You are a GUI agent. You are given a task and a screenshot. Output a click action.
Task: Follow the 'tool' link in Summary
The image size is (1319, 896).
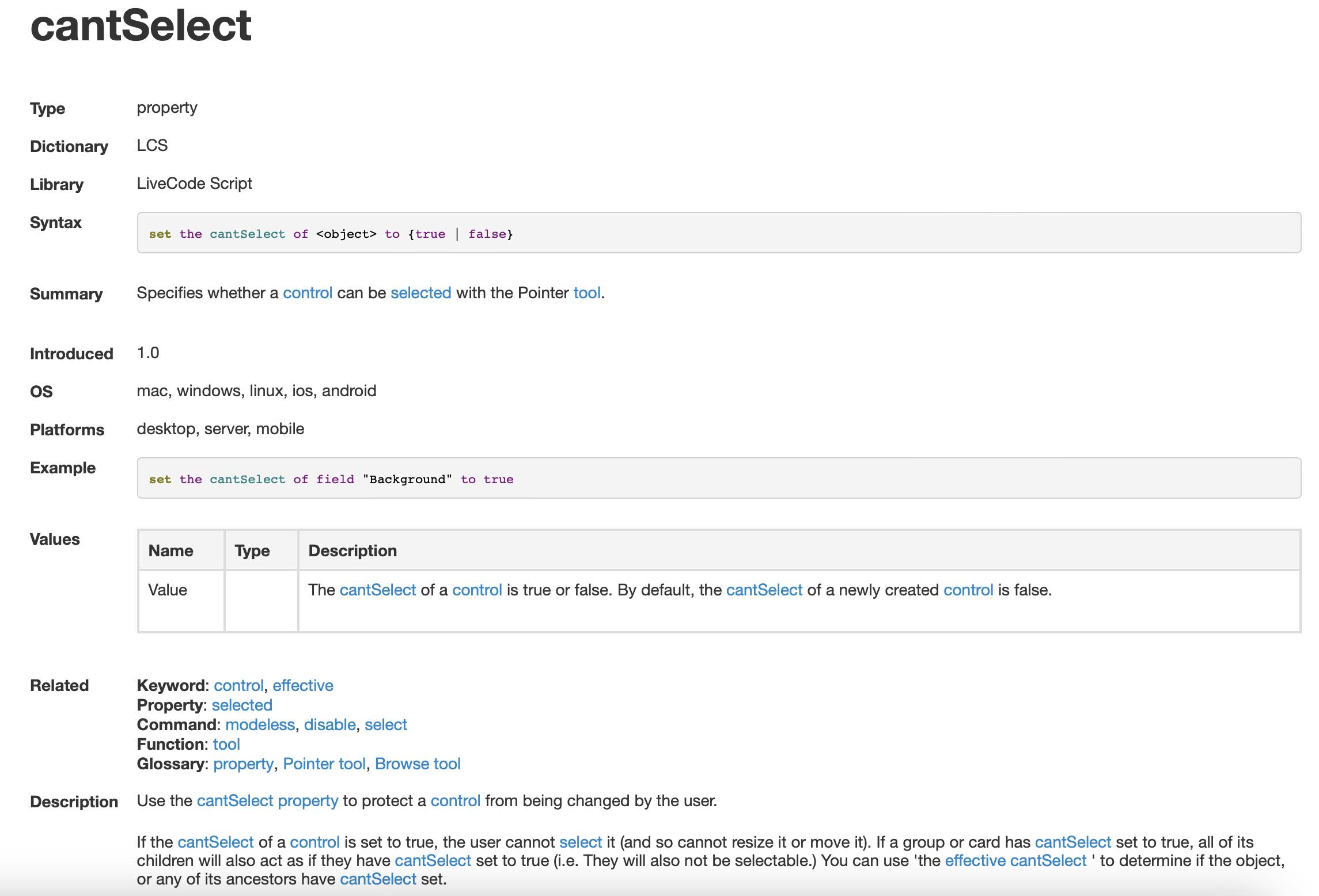[586, 293]
